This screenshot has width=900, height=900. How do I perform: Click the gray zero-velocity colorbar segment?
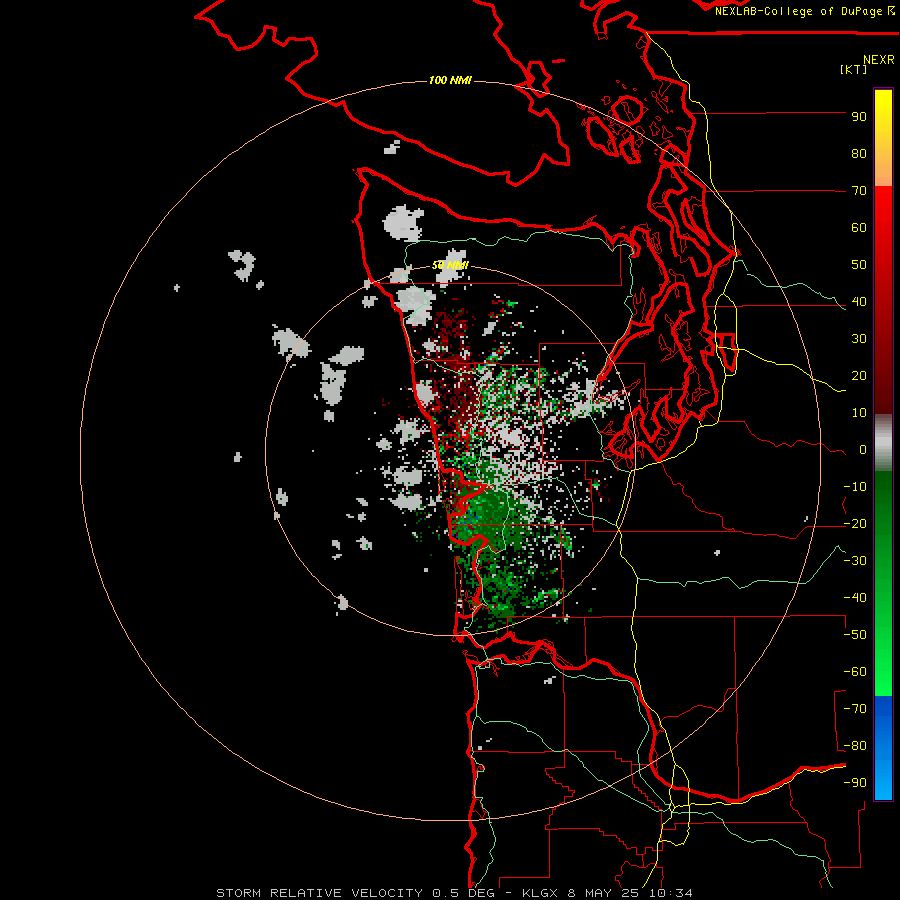click(x=883, y=443)
